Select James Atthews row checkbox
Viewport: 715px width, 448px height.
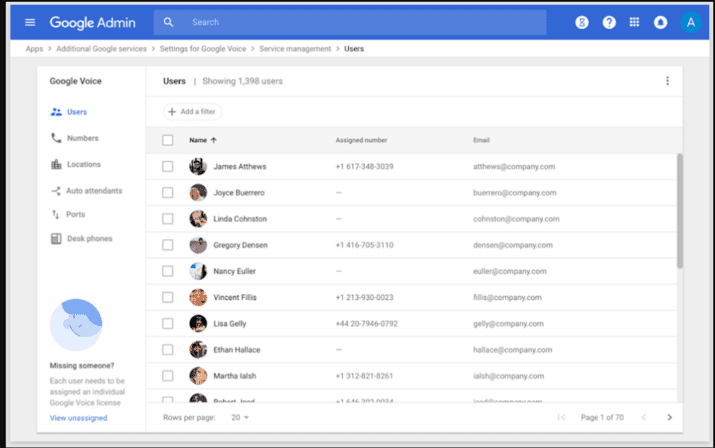point(168,167)
